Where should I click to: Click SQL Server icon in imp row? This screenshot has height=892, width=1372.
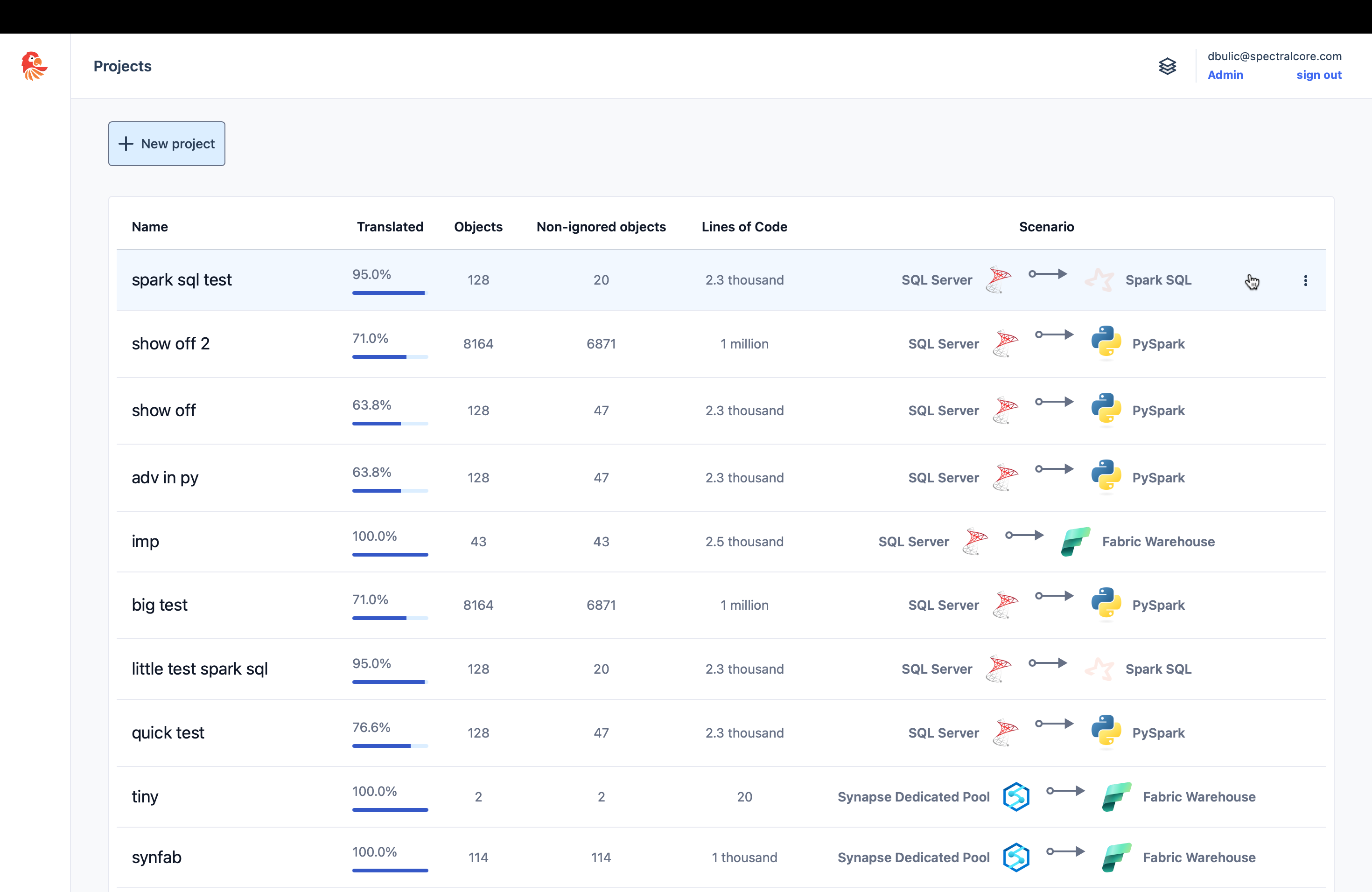(975, 542)
